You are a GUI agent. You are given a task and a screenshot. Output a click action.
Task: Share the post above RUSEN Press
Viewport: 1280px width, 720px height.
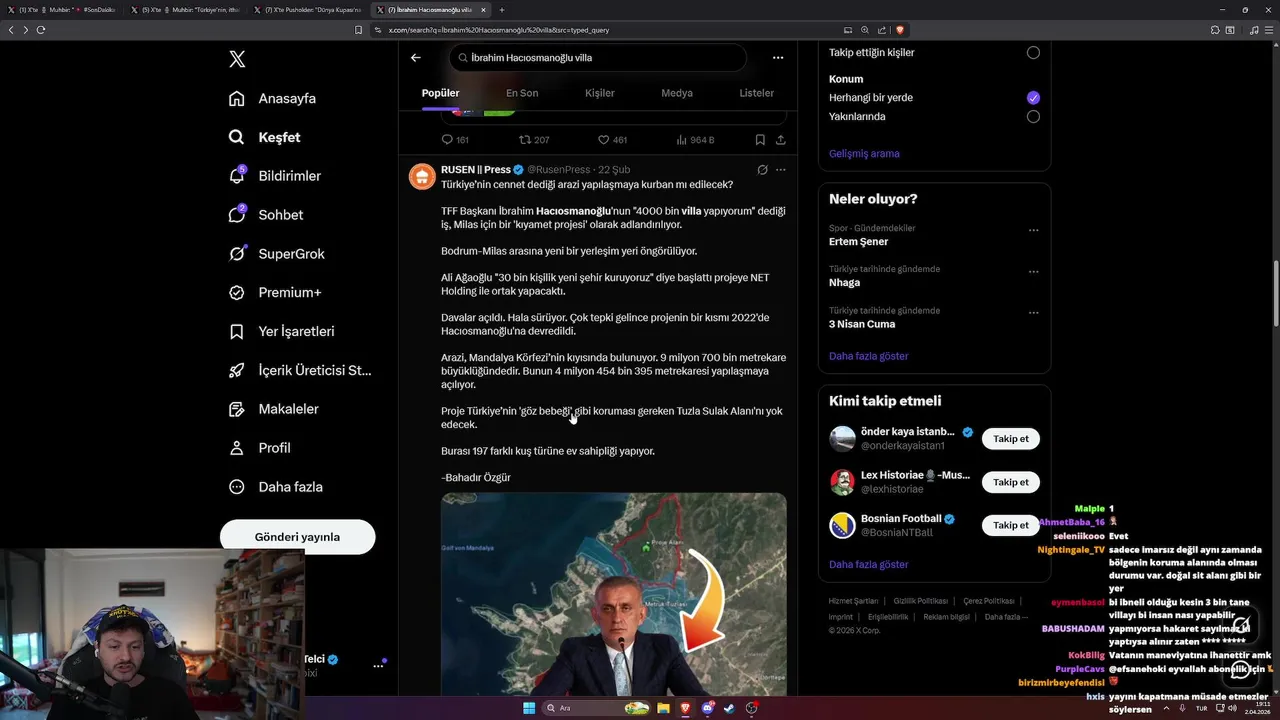[781, 140]
